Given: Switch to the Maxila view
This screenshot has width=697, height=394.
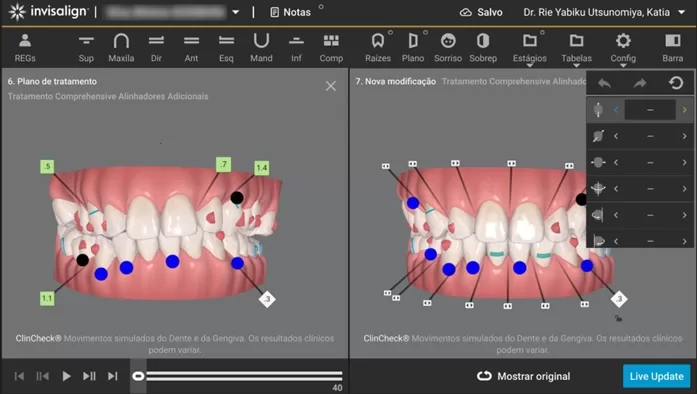Looking at the screenshot, I should coord(121,48).
